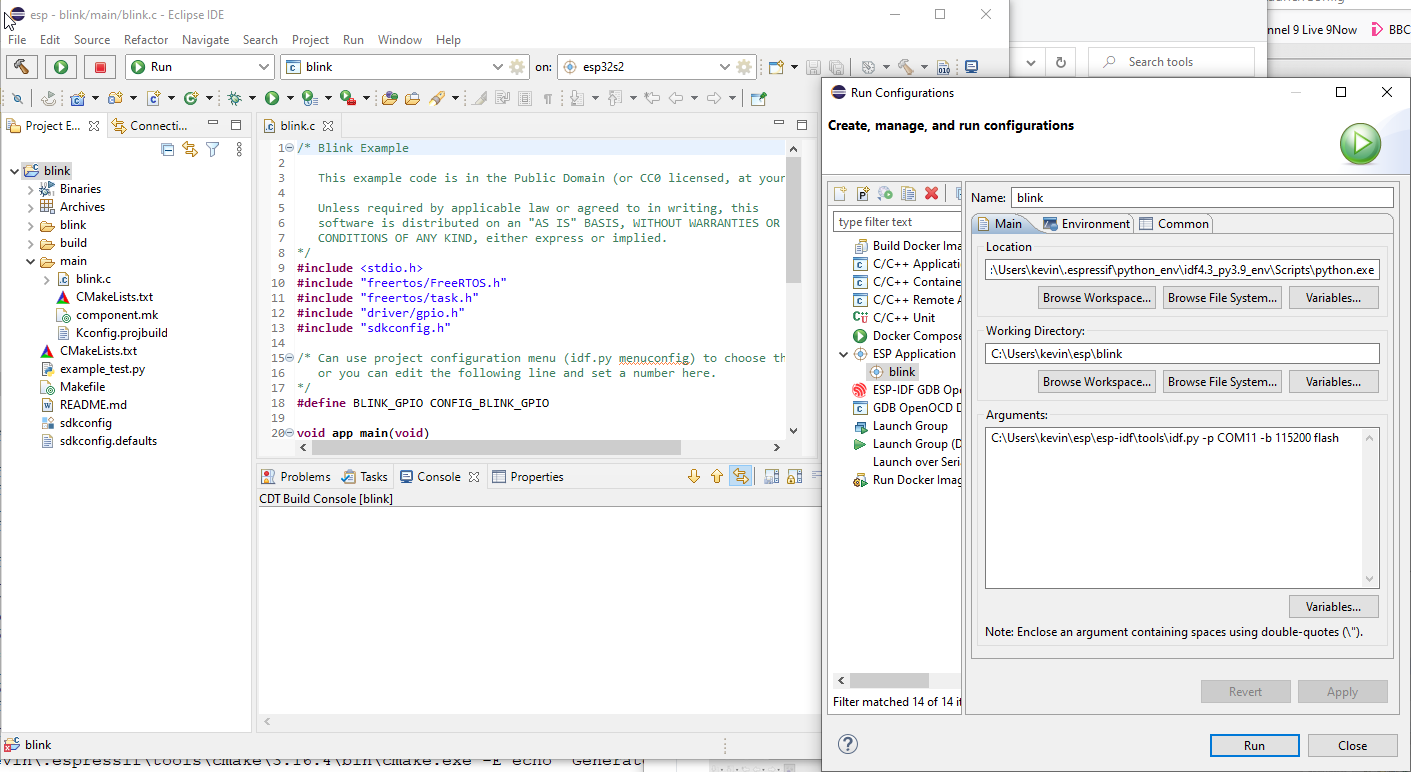1411x772 pixels.
Task: Switch to the Connections view tab
Action: point(150,126)
